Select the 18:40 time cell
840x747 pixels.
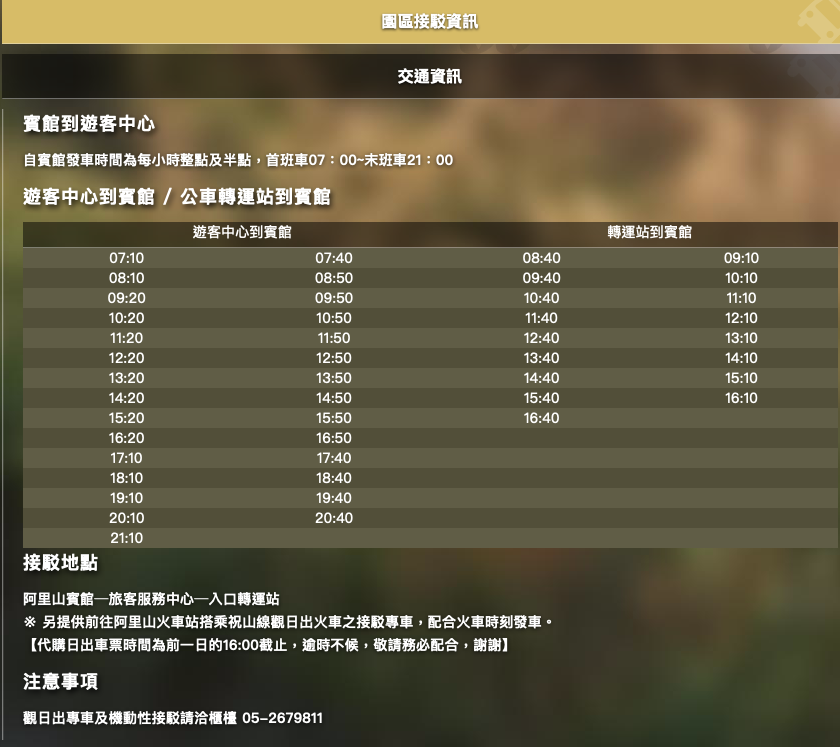click(334, 478)
